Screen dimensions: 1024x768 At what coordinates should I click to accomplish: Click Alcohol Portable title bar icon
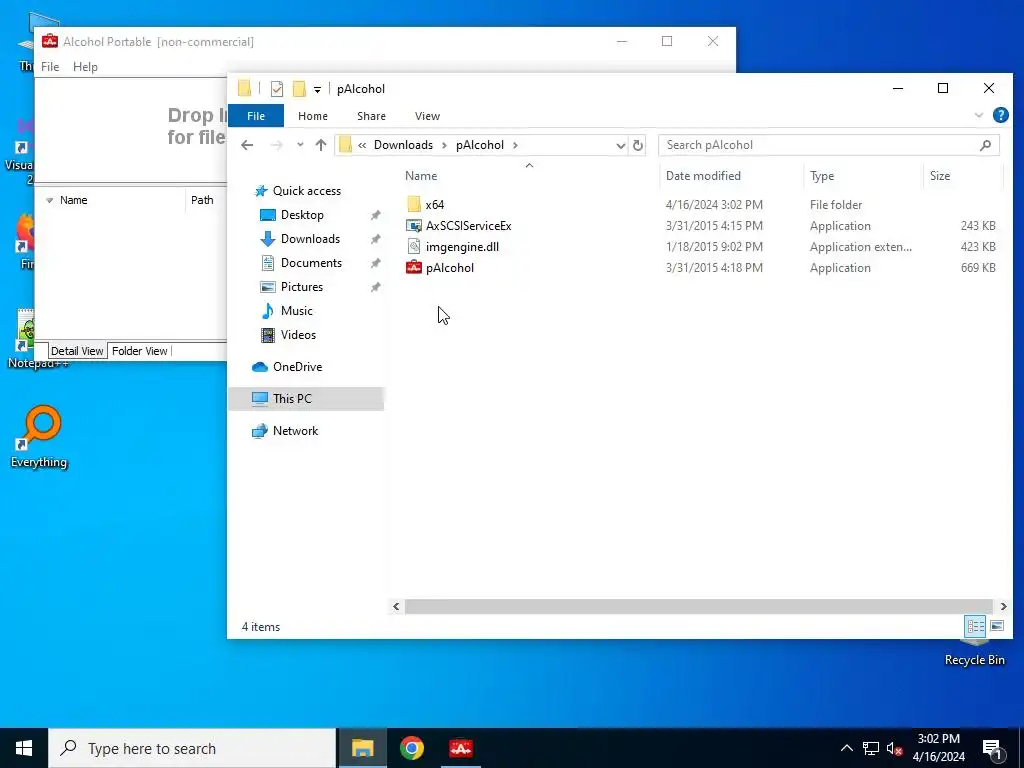[50, 42]
